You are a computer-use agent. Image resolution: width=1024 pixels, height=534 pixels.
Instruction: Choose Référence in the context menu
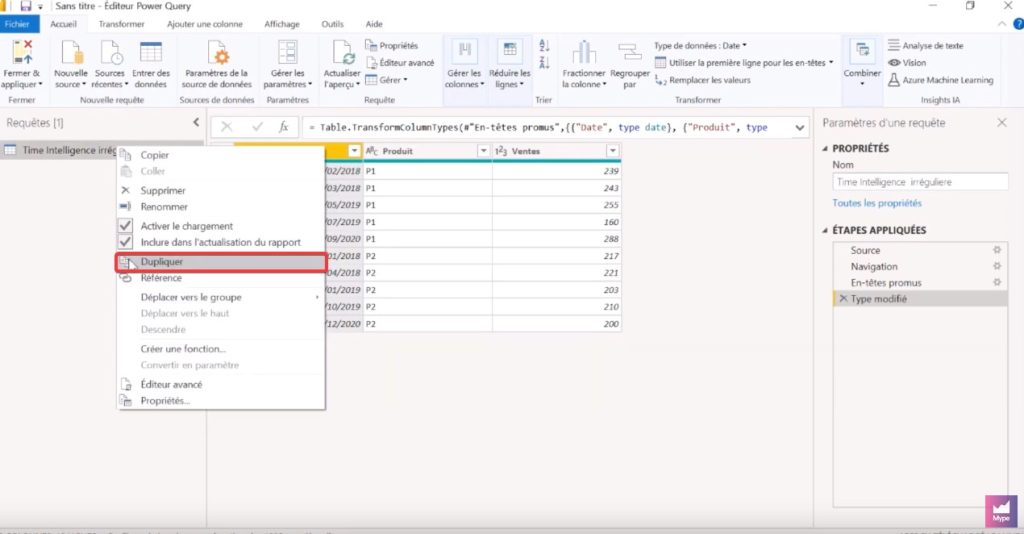coord(221,278)
